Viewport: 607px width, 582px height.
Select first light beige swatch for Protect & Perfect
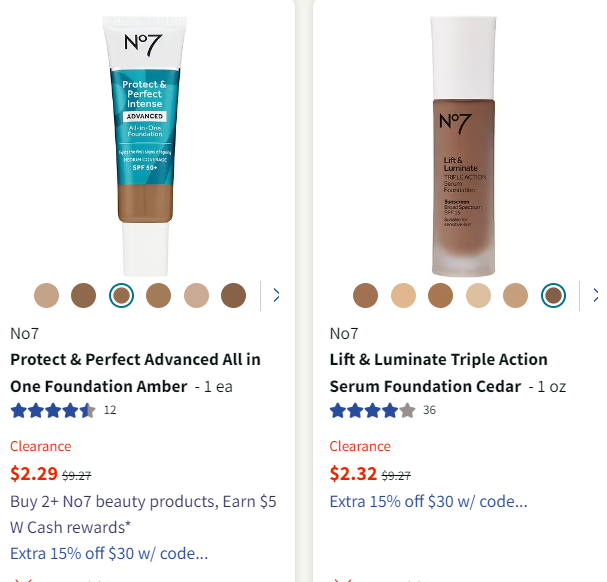point(46,295)
